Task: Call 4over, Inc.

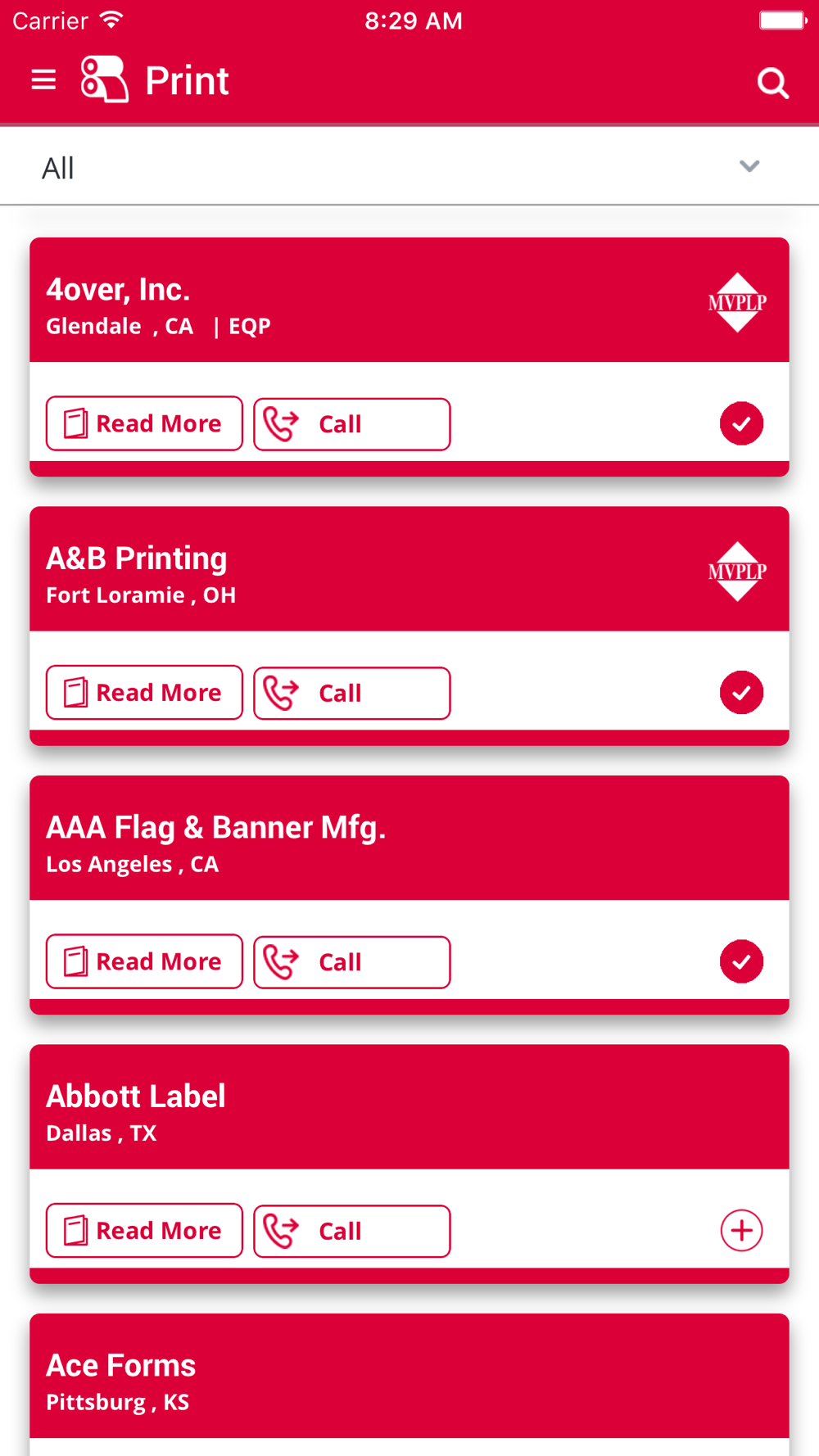Action: [x=352, y=424]
